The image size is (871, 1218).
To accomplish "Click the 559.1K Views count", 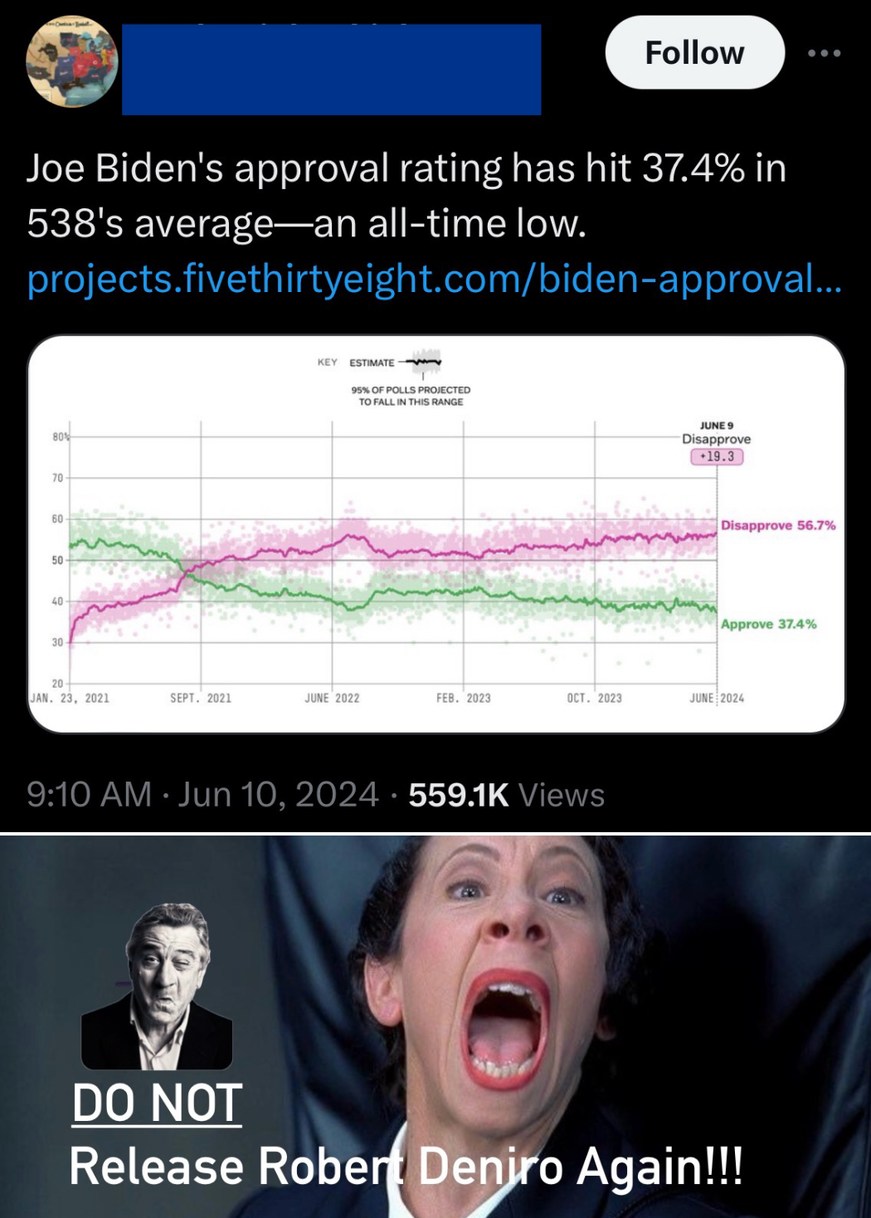I will pyautogui.click(x=507, y=795).
